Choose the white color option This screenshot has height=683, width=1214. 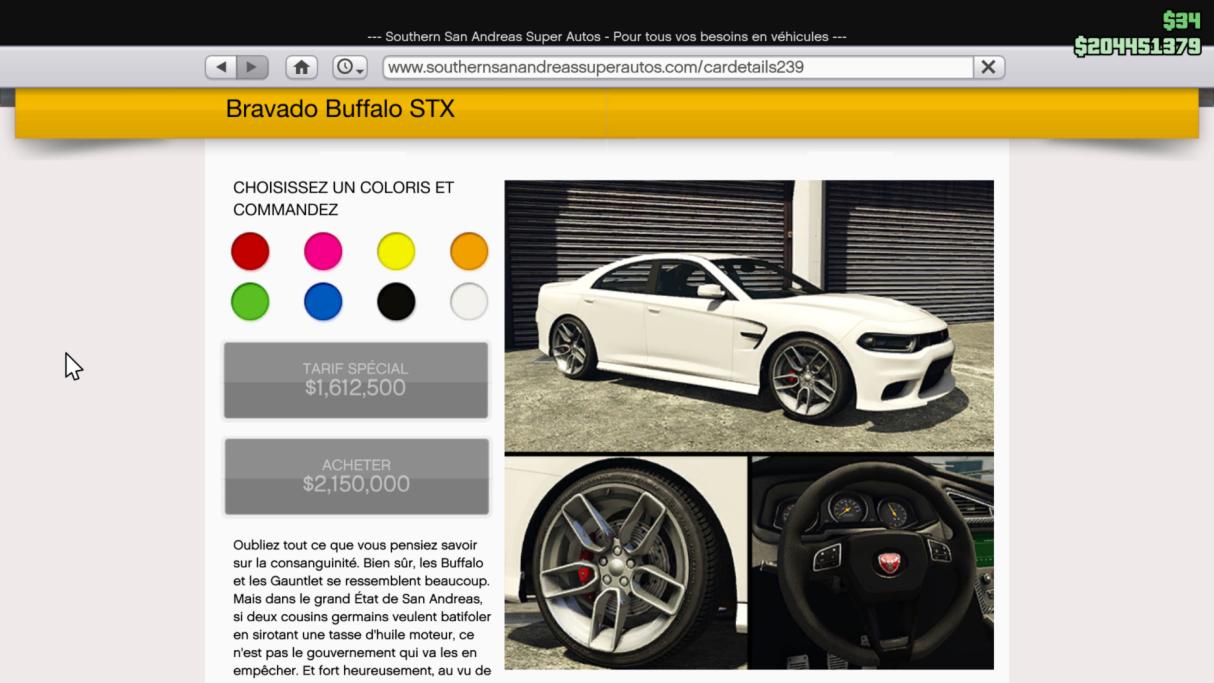click(x=469, y=301)
